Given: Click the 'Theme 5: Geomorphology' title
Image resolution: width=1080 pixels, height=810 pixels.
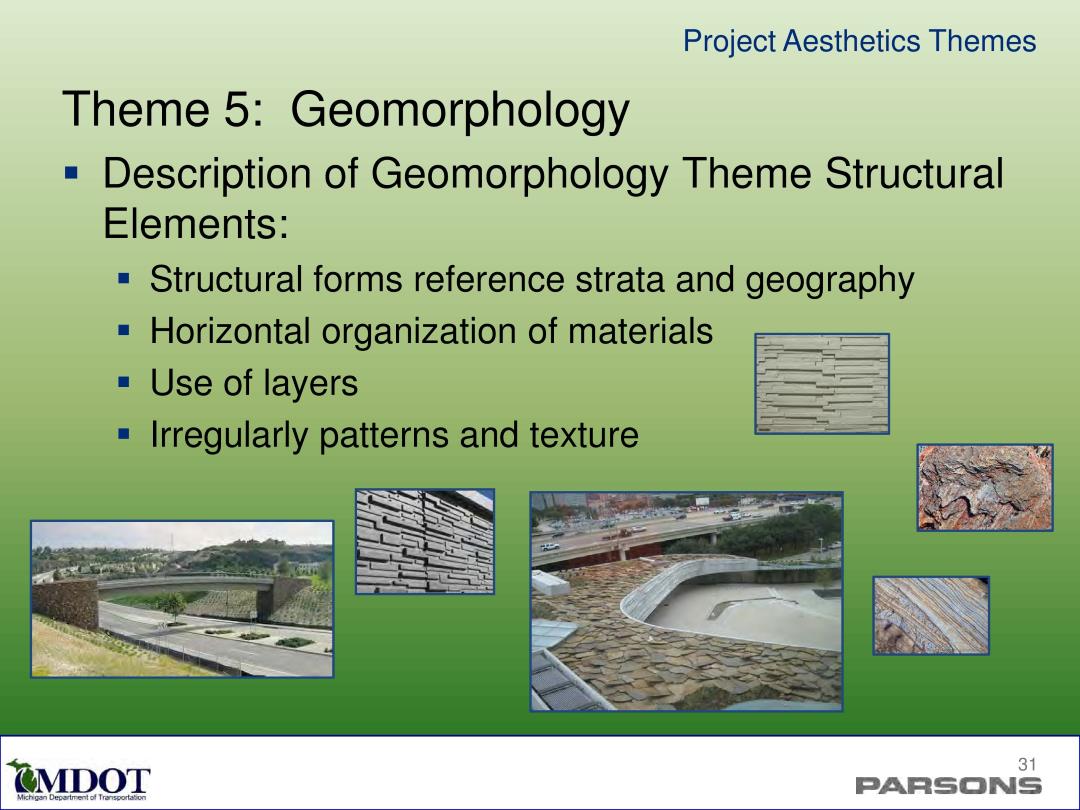Looking at the screenshot, I should pos(346,110).
